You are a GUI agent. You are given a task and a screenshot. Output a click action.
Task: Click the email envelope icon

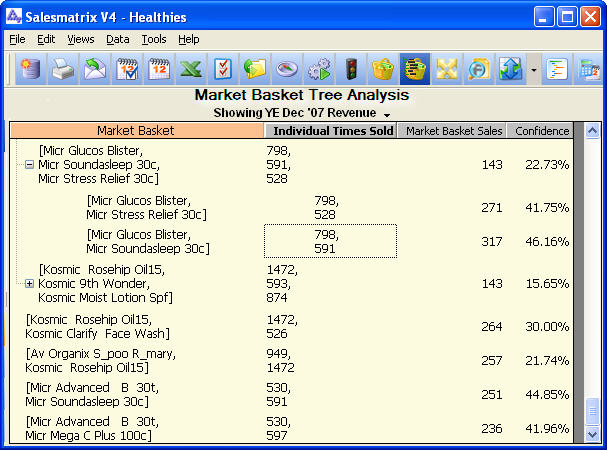point(95,69)
